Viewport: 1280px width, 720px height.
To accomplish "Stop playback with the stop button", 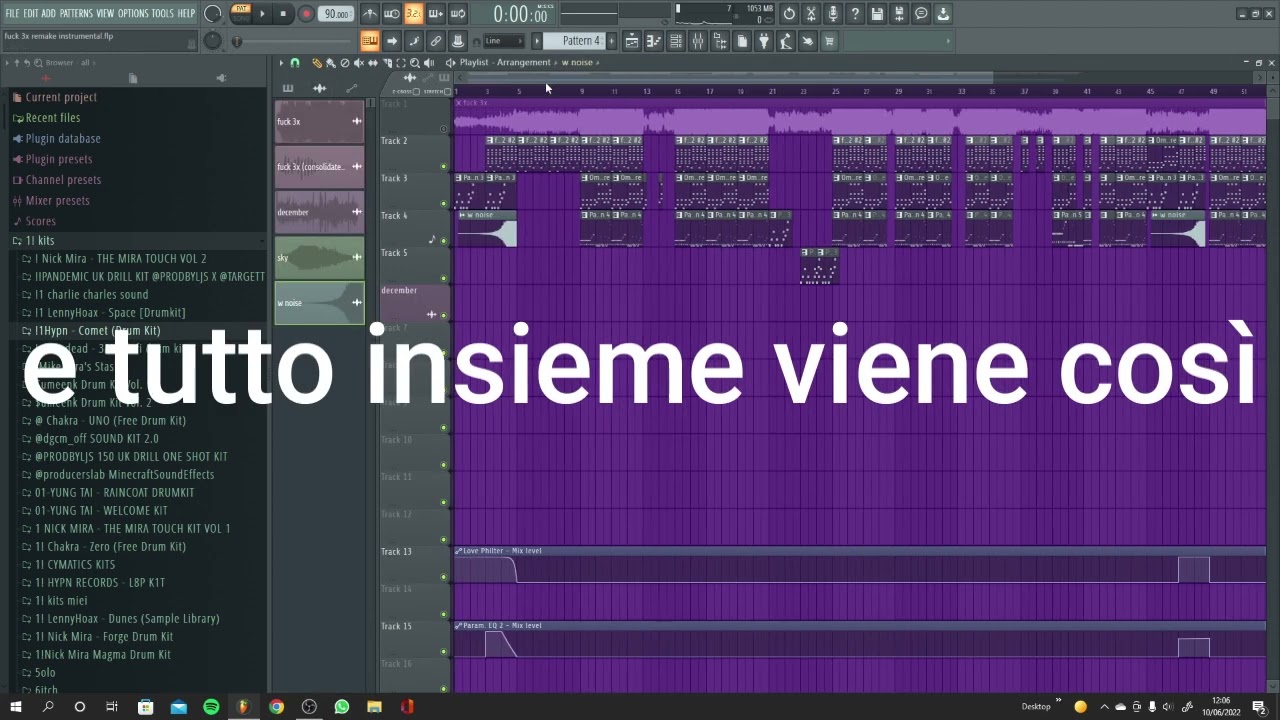I will tap(283, 14).
